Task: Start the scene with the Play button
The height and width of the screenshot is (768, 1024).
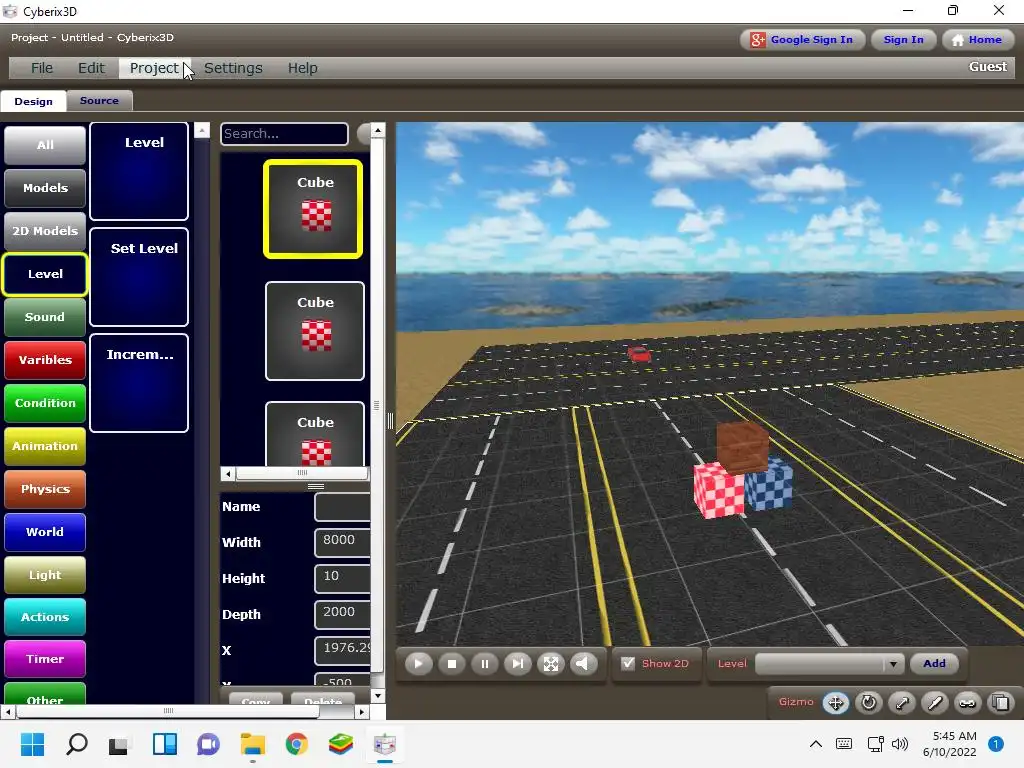Action: [x=419, y=664]
